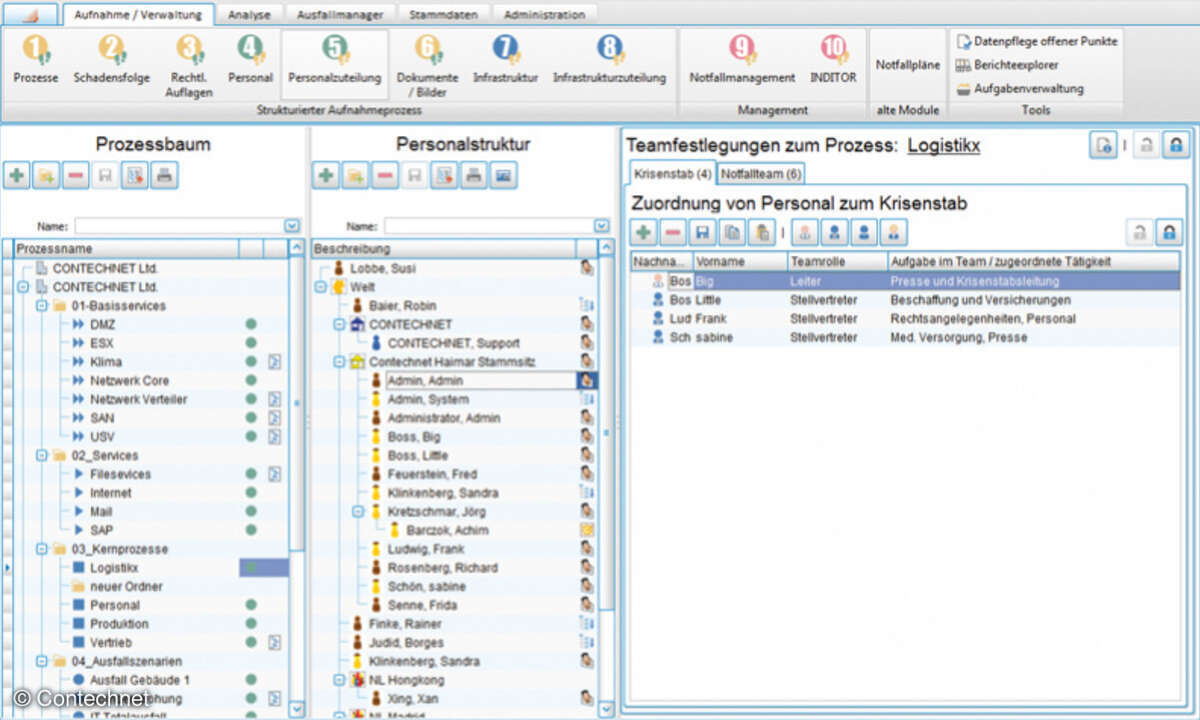This screenshot has width=1200, height=720.
Task: Click the blue locked padlock in Krisenstab toolbar
Action: [1167, 232]
